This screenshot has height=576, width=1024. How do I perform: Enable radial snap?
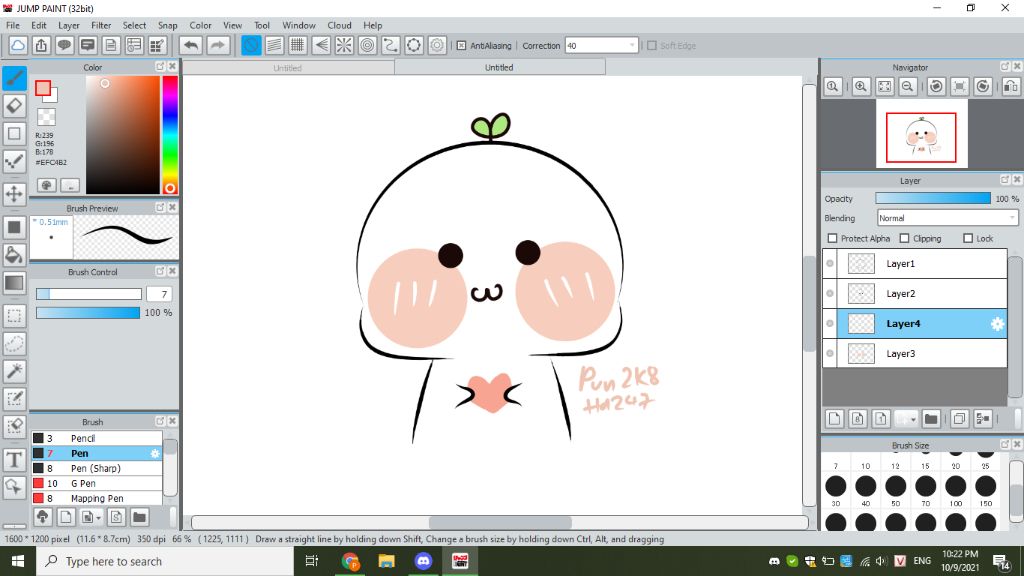click(x=344, y=45)
